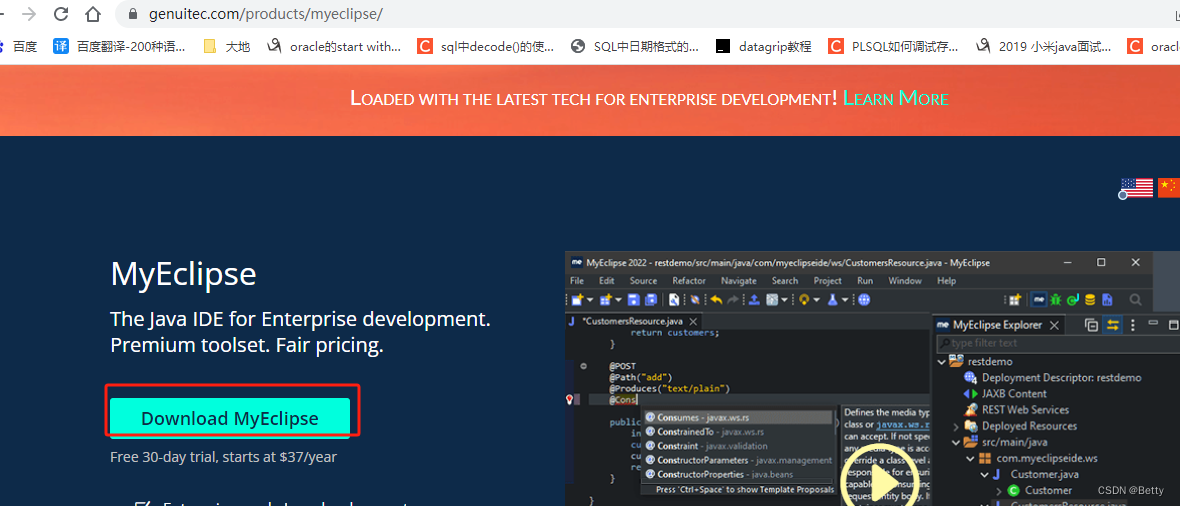The width and height of the screenshot is (1180, 506).
Task: Open the Edit menu in MyEclipse
Action: click(607, 281)
